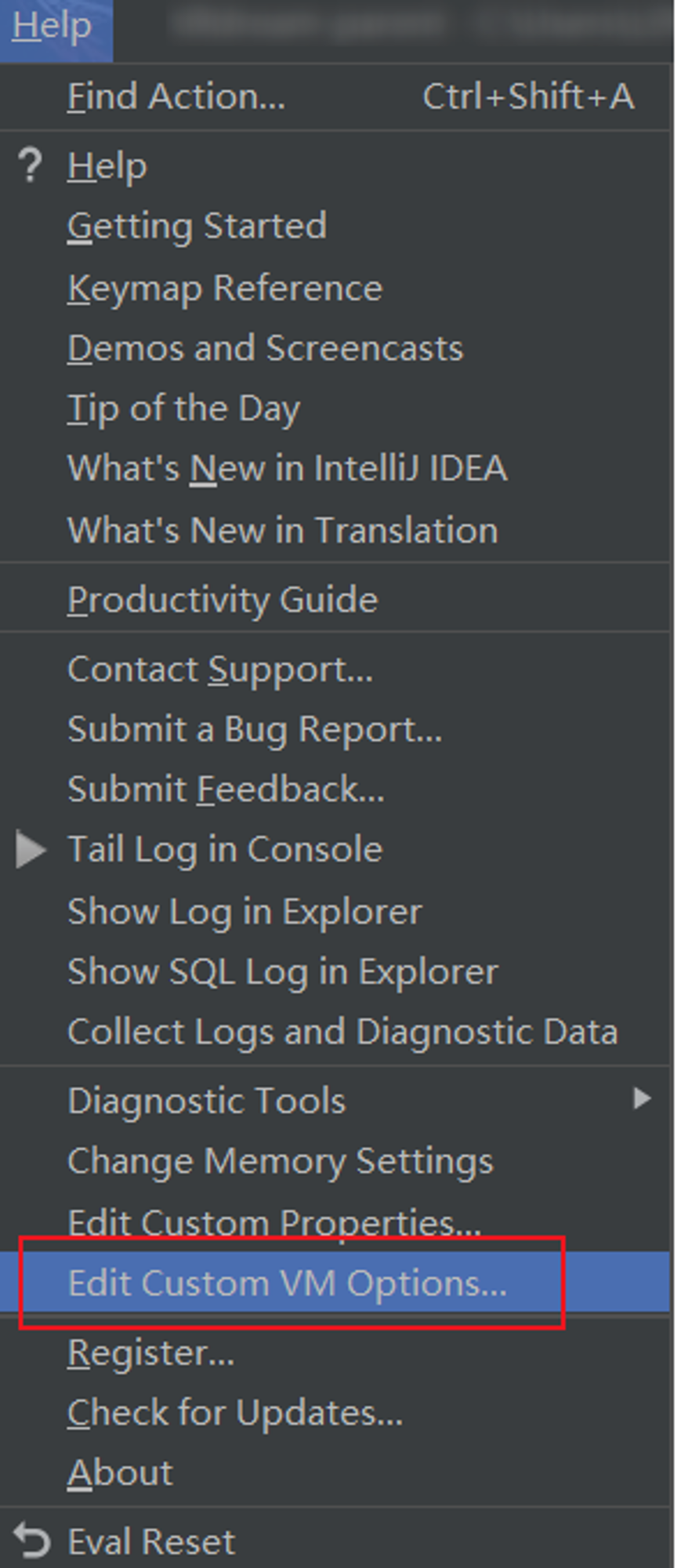Open Getting Started

[x=335, y=227]
